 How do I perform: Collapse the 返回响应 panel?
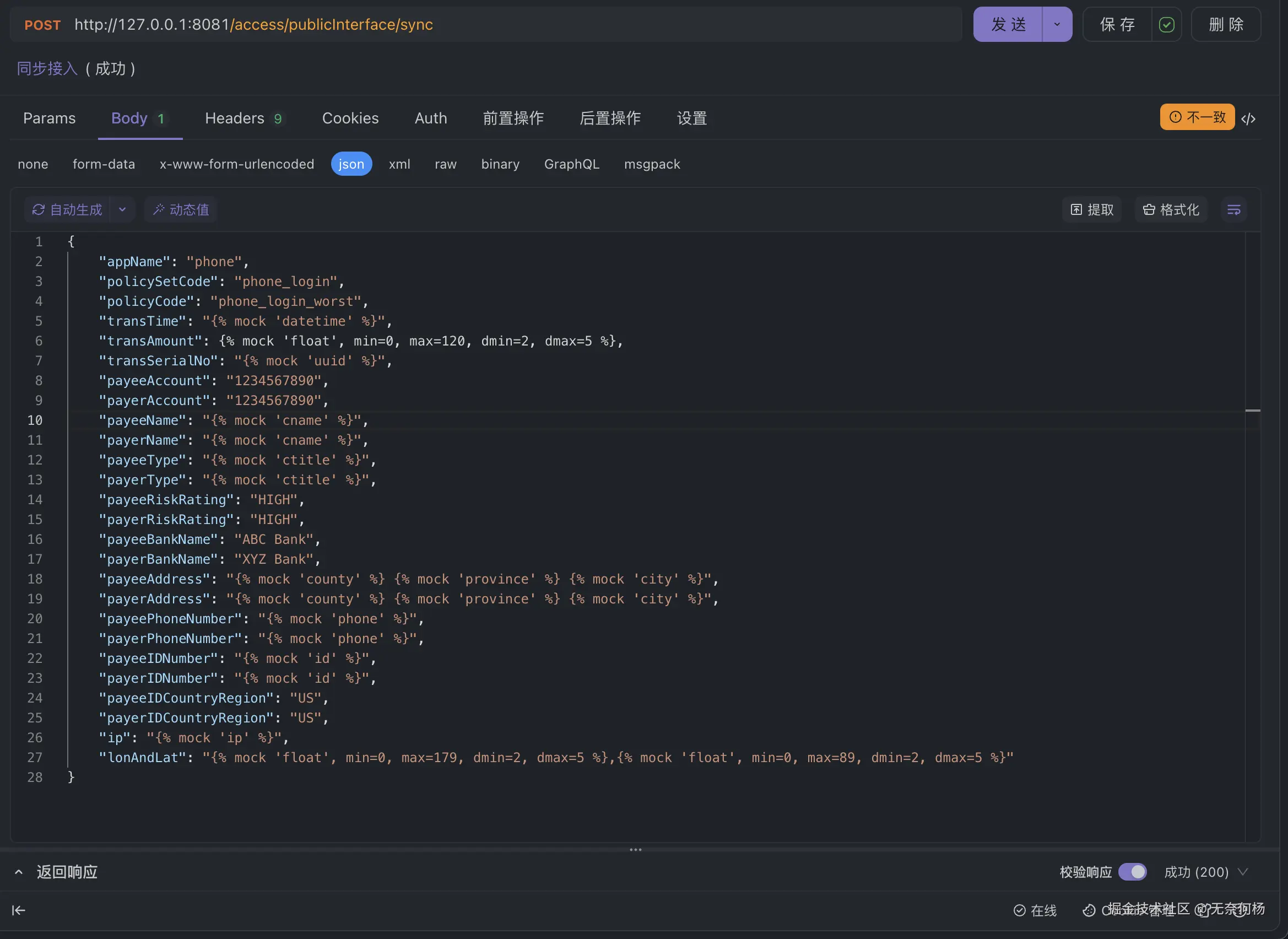19,872
